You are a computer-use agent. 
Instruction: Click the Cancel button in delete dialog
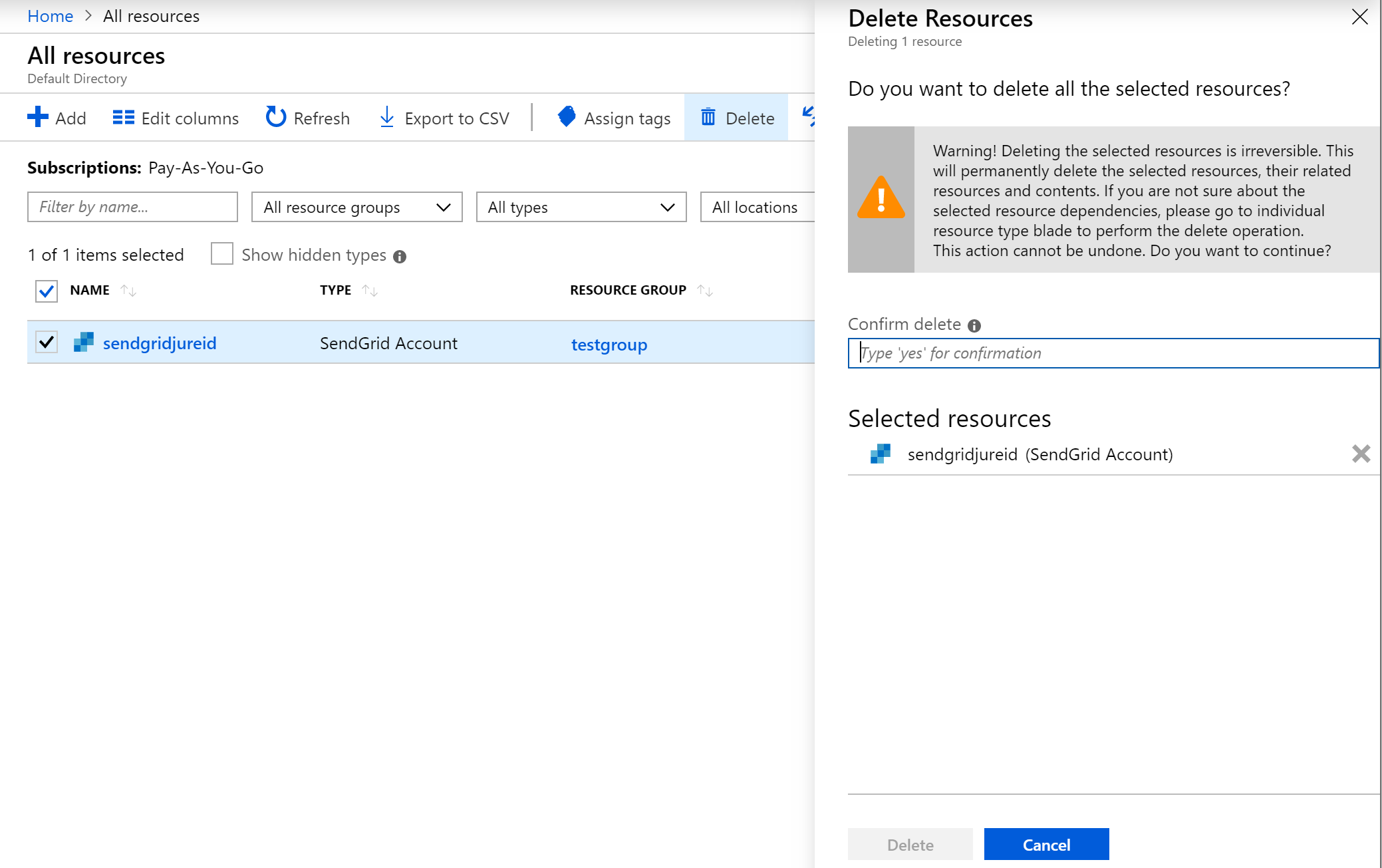pyautogui.click(x=1046, y=843)
